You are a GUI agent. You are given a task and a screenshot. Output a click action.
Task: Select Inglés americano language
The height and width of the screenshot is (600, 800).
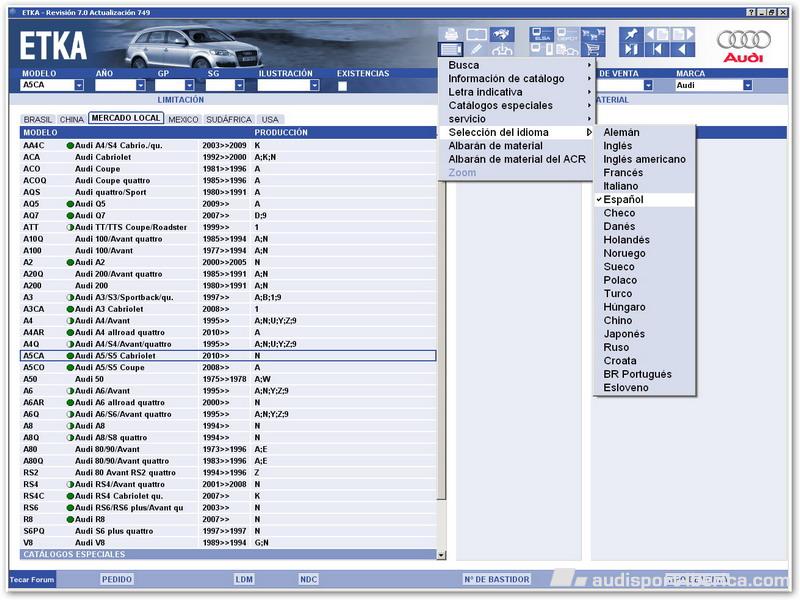pyautogui.click(x=644, y=159)
